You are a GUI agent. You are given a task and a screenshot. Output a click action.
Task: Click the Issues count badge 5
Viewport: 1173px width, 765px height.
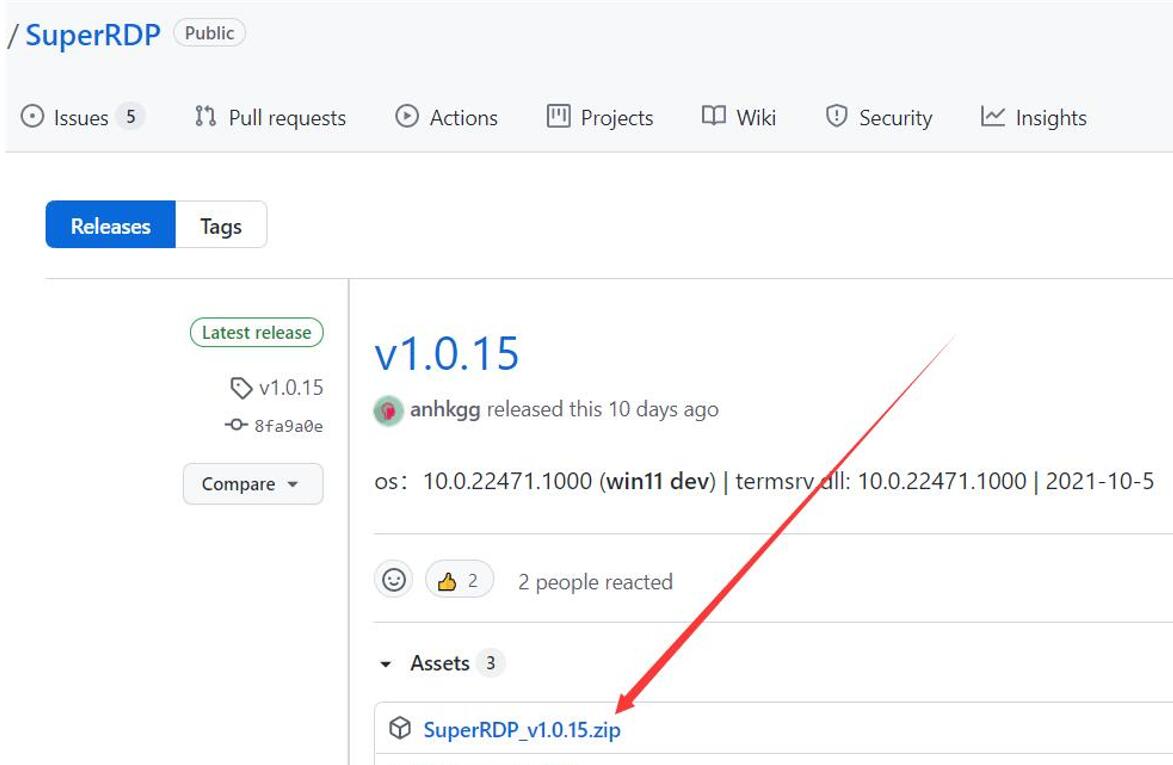pos(130,117)
